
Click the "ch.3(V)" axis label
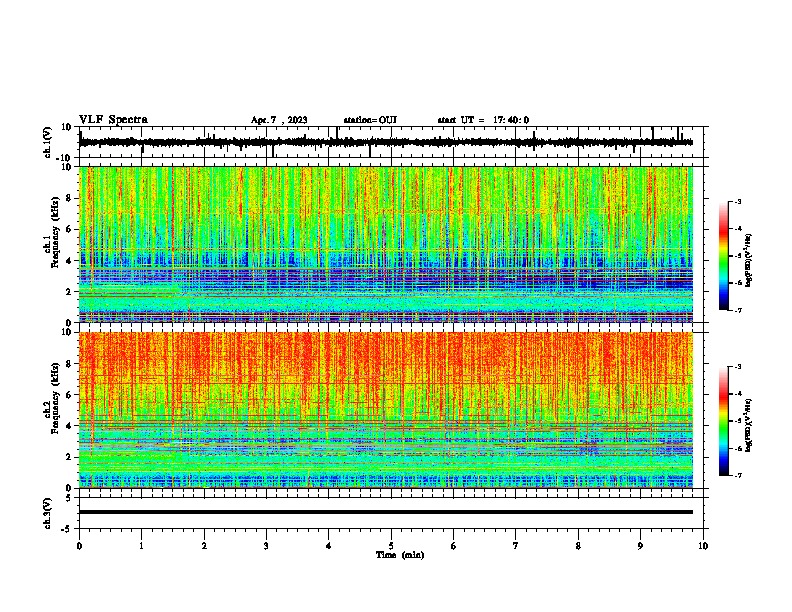pyautogui.click(x=48, y=514)
